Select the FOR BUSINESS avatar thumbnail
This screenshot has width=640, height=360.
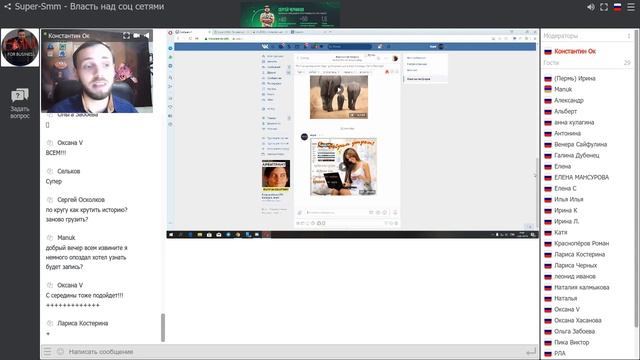pyautogui.click(x=20, y=47)
